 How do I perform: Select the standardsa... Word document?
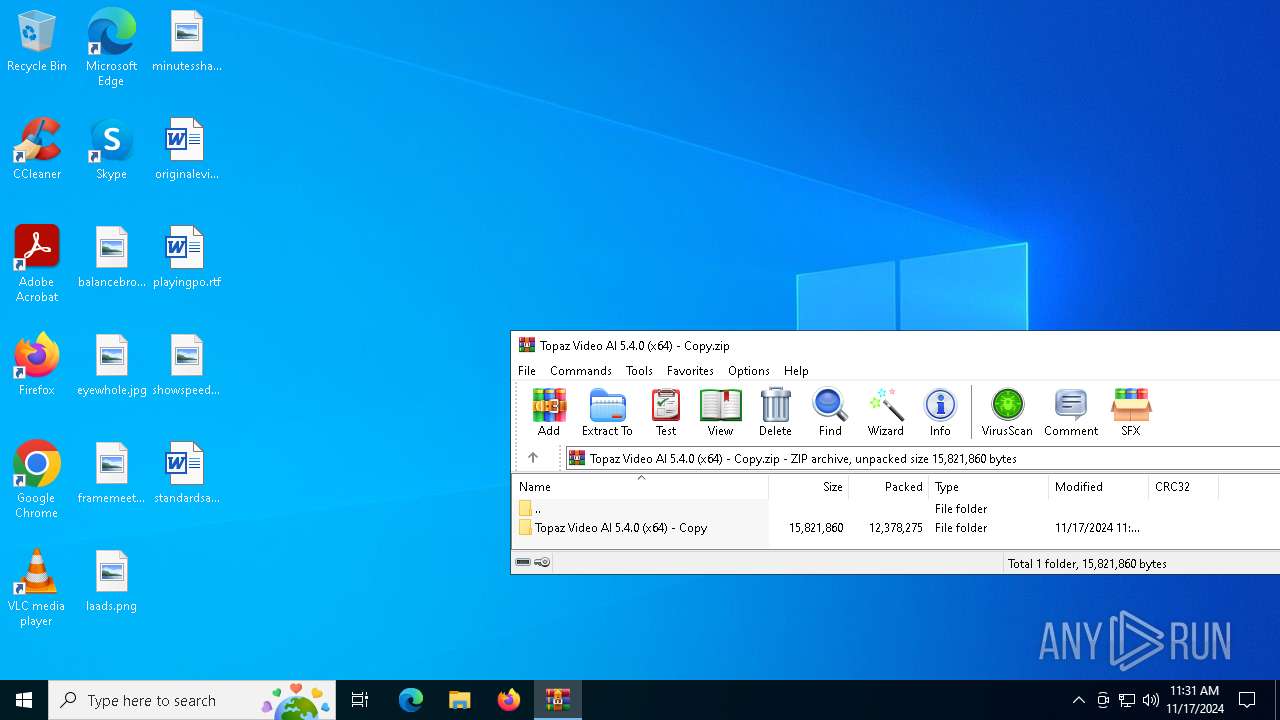(x=186, y=473)
